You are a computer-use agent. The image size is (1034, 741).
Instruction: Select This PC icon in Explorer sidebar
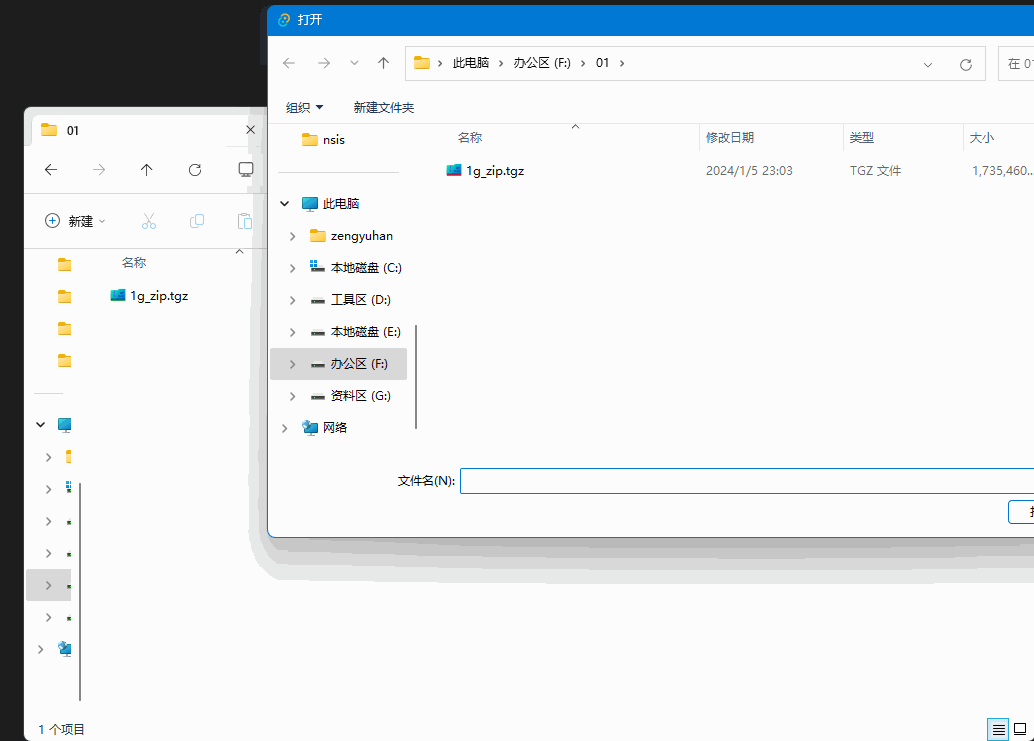click(x=64, y=425)
